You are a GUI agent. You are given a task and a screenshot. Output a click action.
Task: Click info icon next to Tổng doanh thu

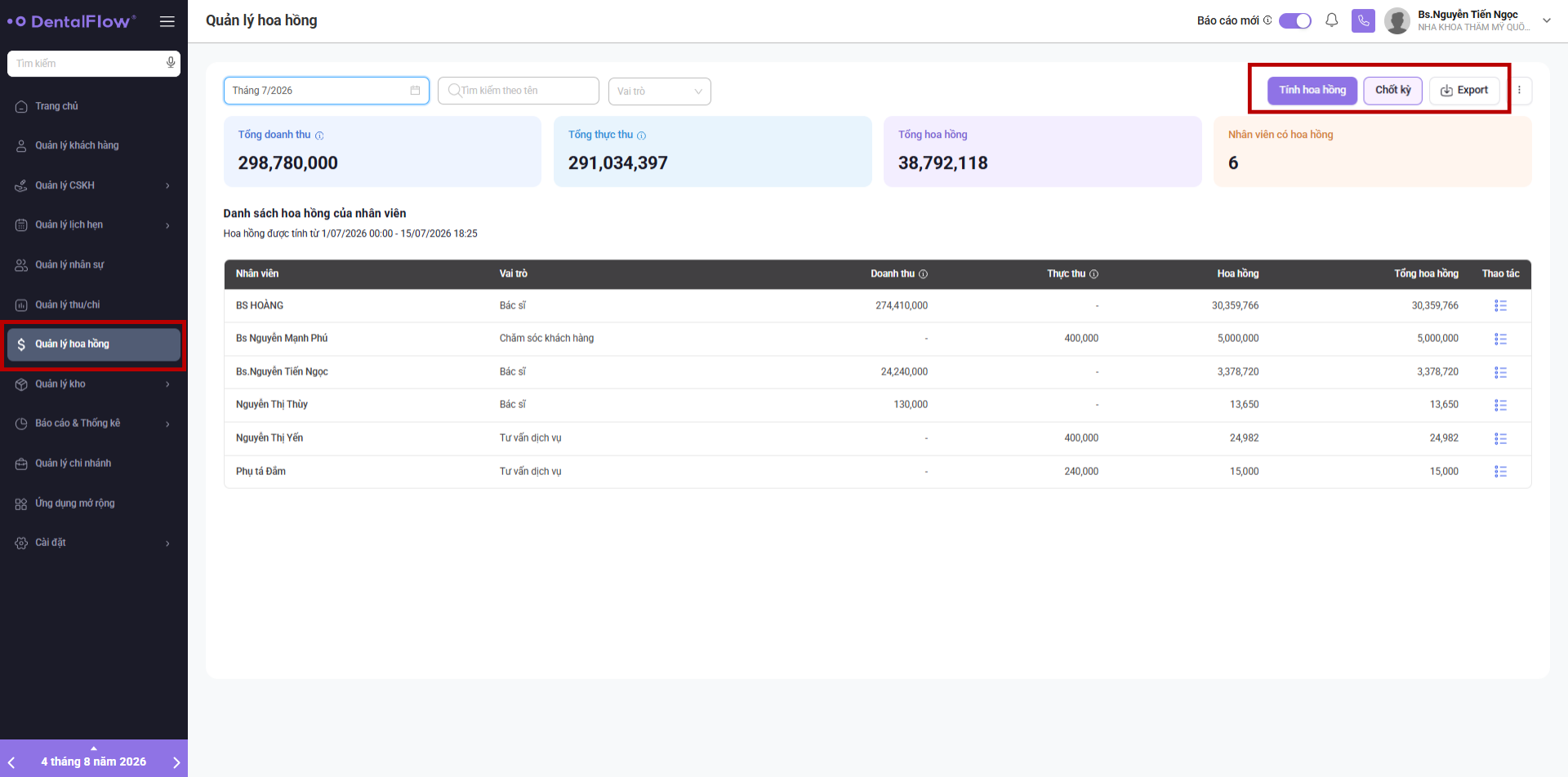click(319, 135)
